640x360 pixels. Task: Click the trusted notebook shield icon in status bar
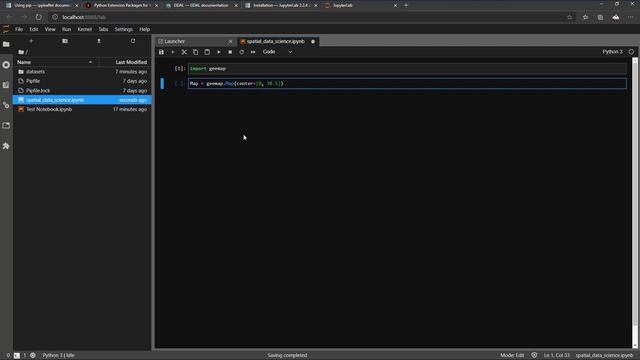click(x=534, y=355)
